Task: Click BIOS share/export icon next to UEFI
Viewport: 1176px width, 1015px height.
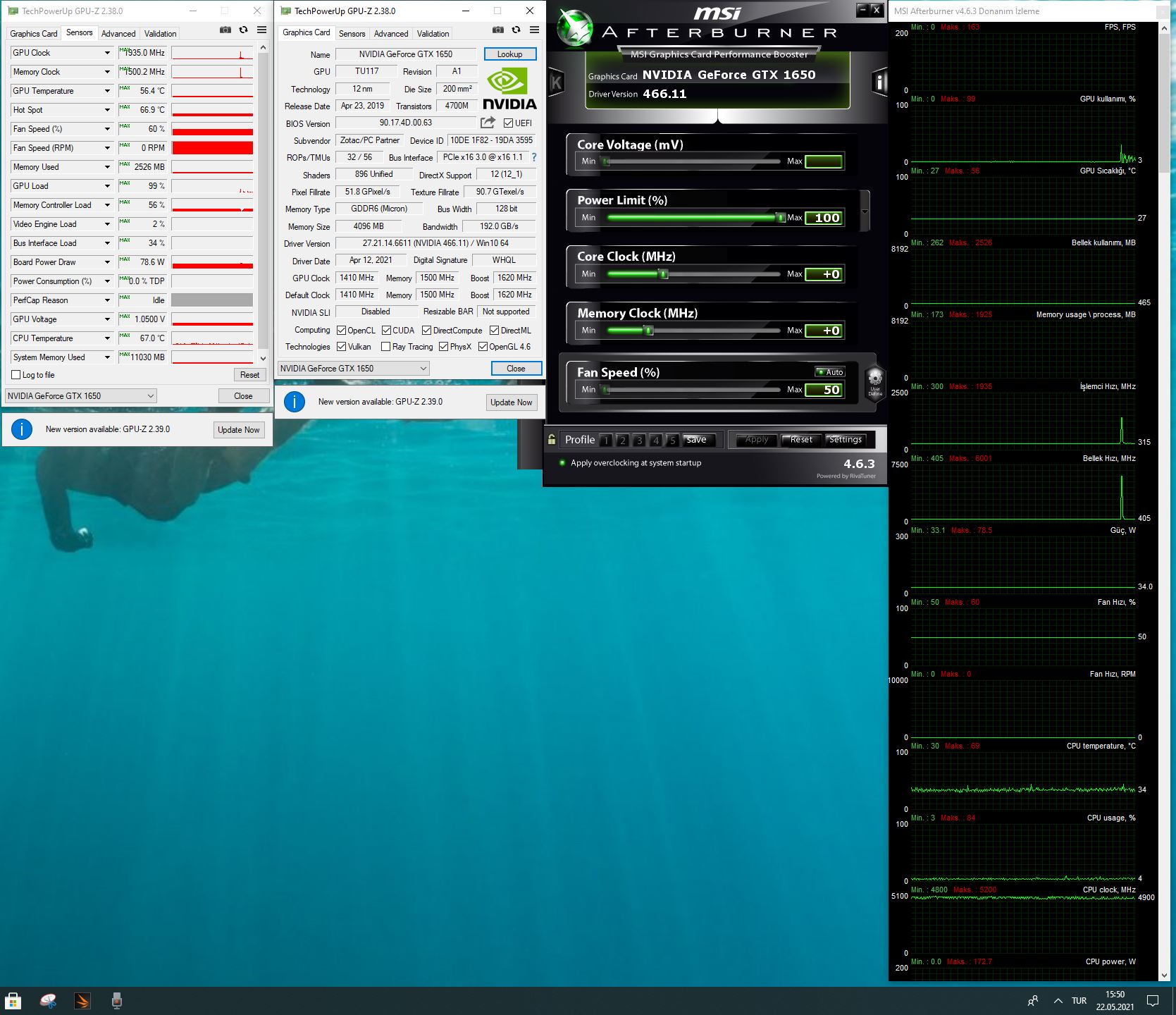Action: click(488, 123)
